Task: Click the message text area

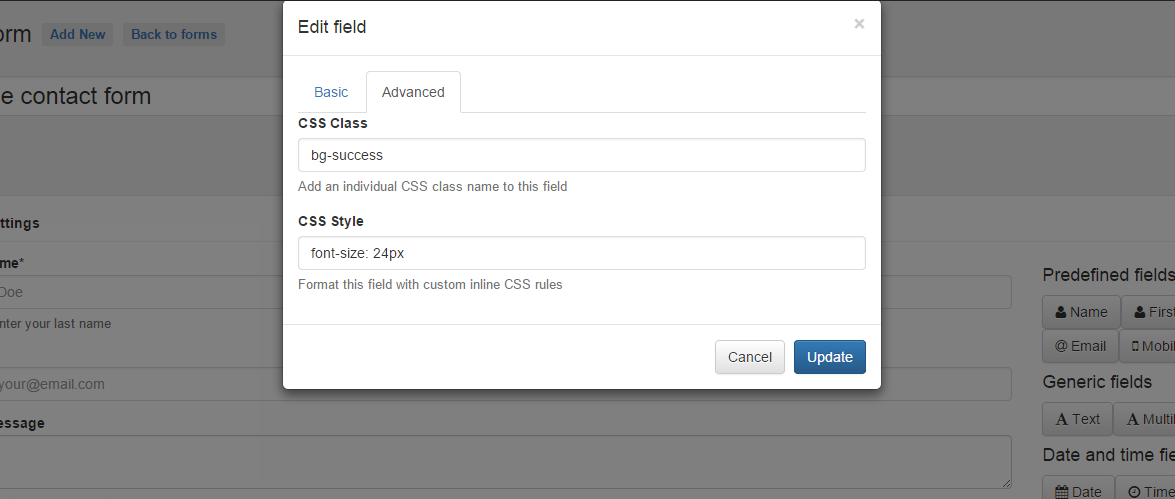Action: [505, 462]
